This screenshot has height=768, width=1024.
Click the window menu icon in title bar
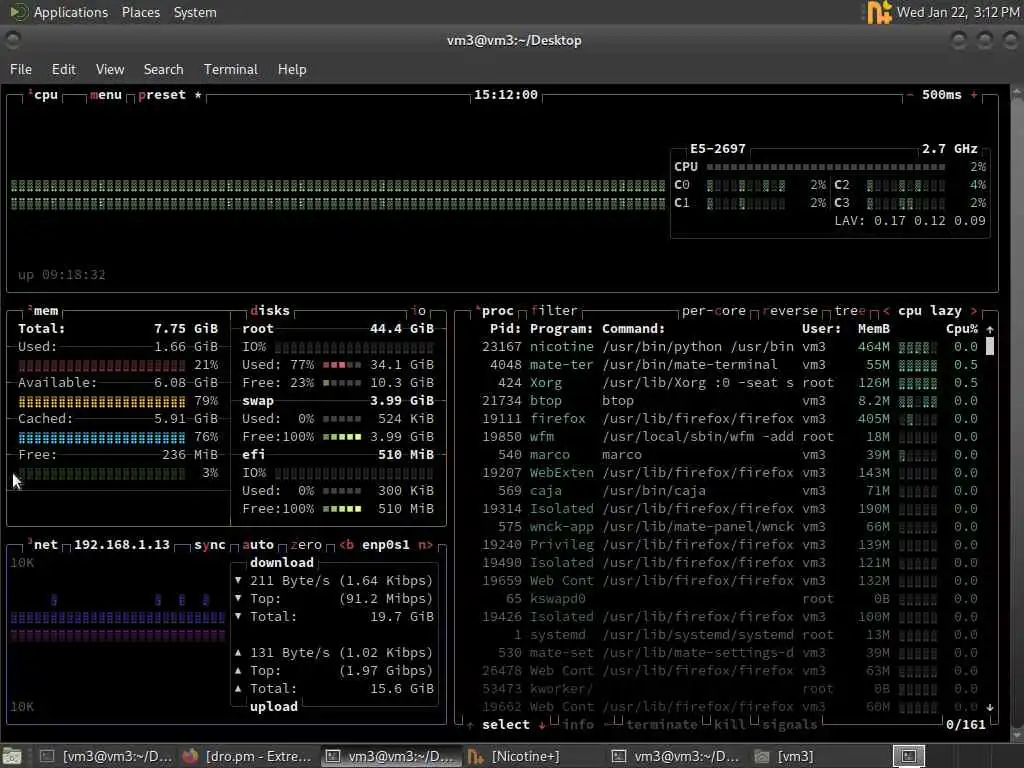tap(12, 40)
